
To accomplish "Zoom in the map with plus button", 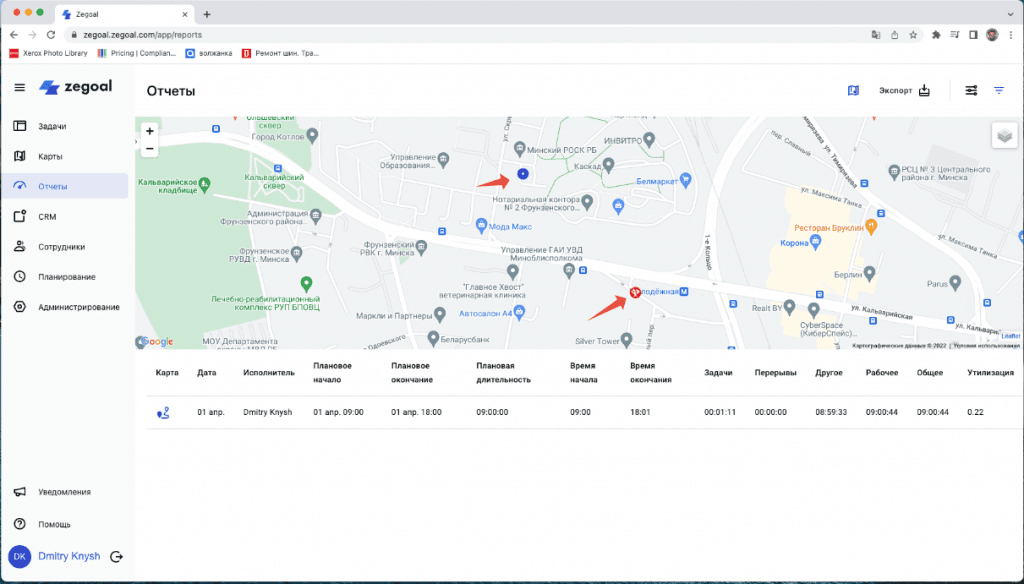I will 149,131.
